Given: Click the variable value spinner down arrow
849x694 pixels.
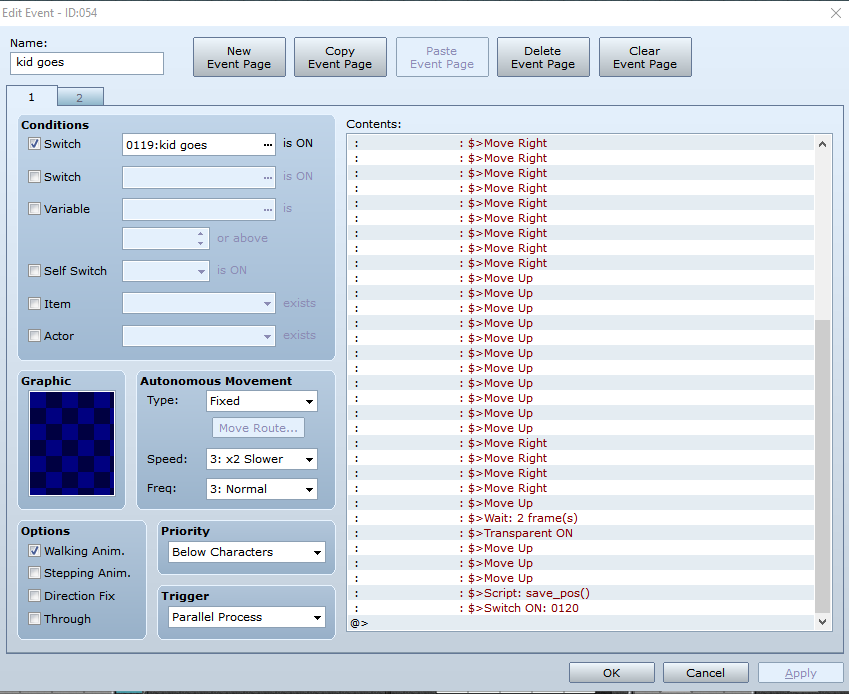Looking at the screenshot, I should pyautogui.click(x=198, y=242).
